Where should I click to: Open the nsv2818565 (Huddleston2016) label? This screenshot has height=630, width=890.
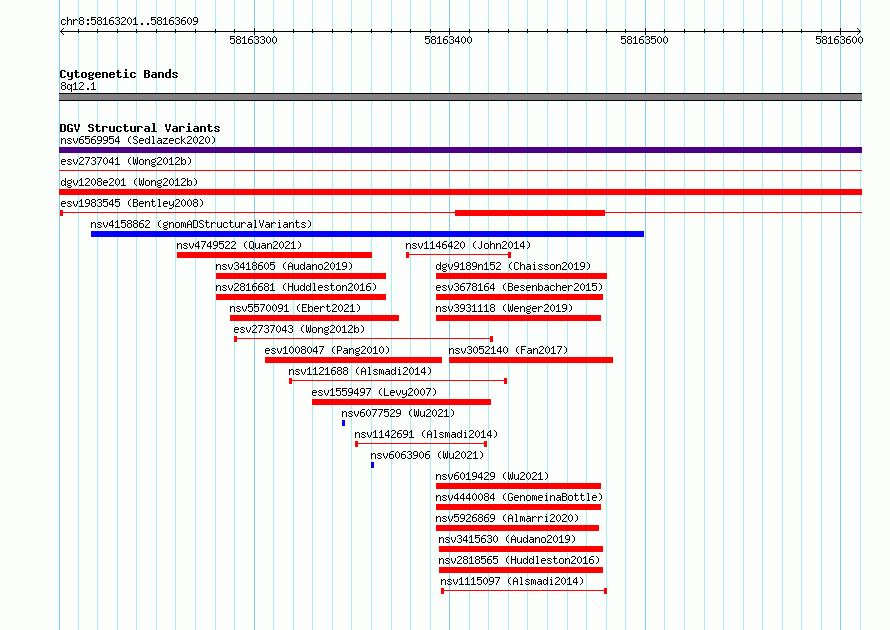pyautogui.click(x=519, y=560)
